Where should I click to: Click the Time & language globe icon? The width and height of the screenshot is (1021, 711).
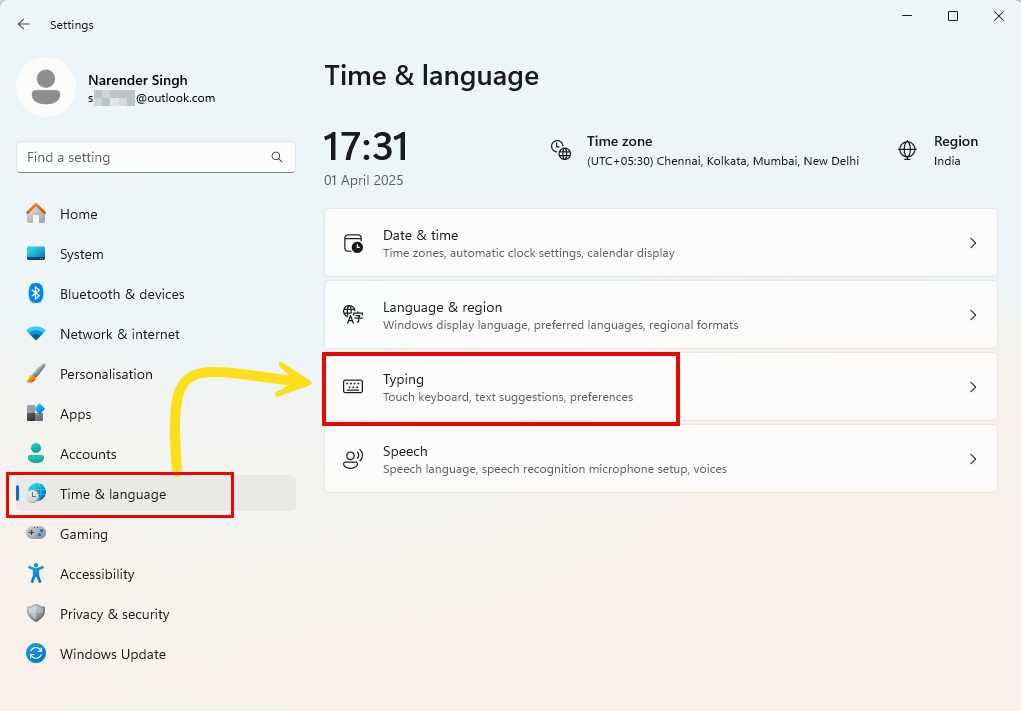(37, 494)
